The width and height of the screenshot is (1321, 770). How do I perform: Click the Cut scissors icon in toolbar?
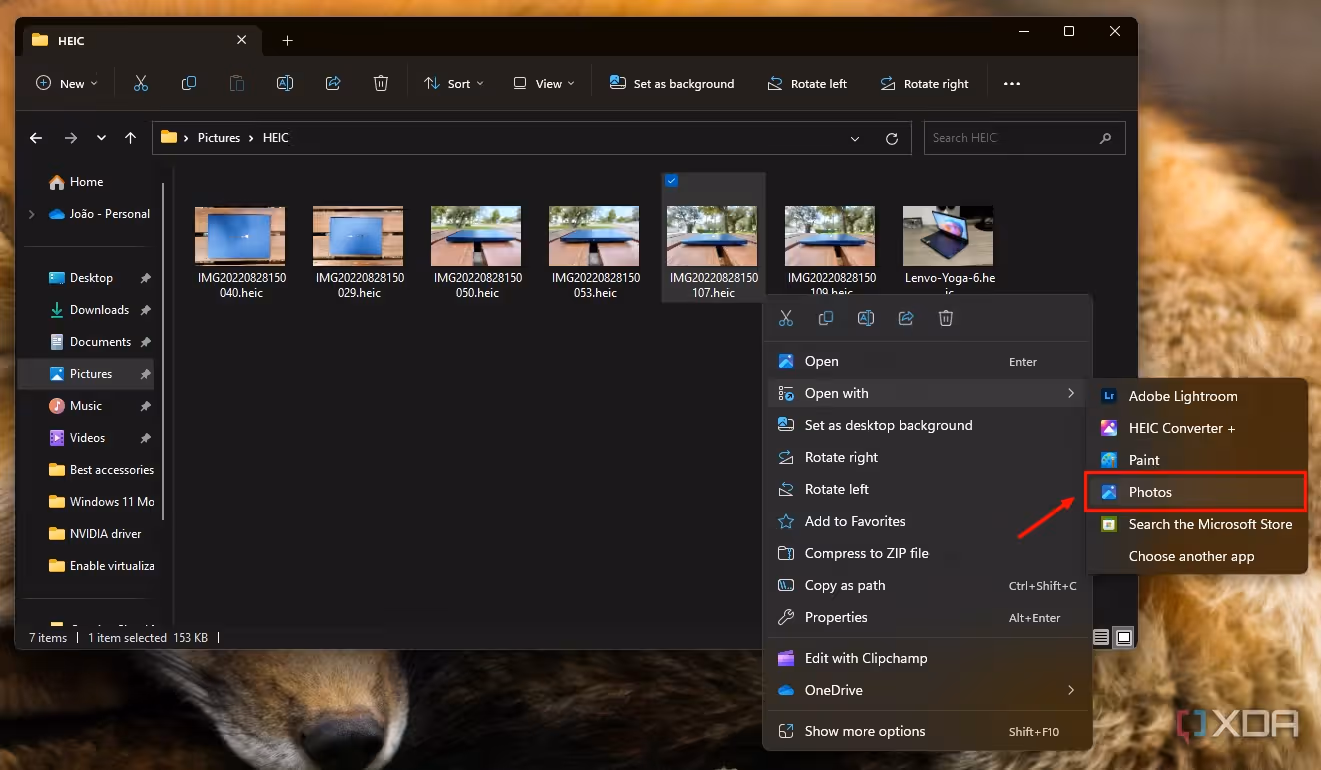tap(141, 84)
